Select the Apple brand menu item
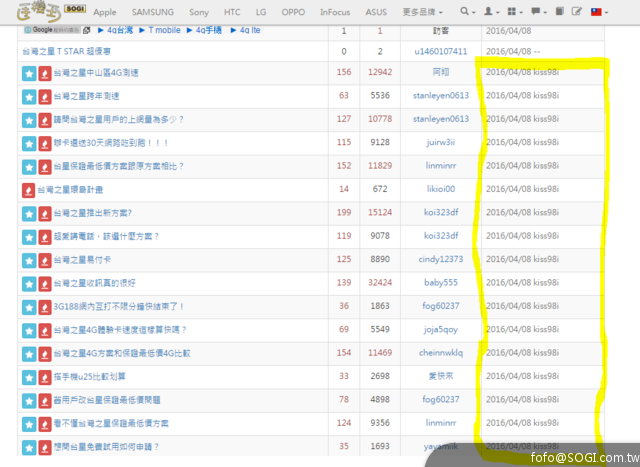The image size is (640, 467). pos(104,12)
